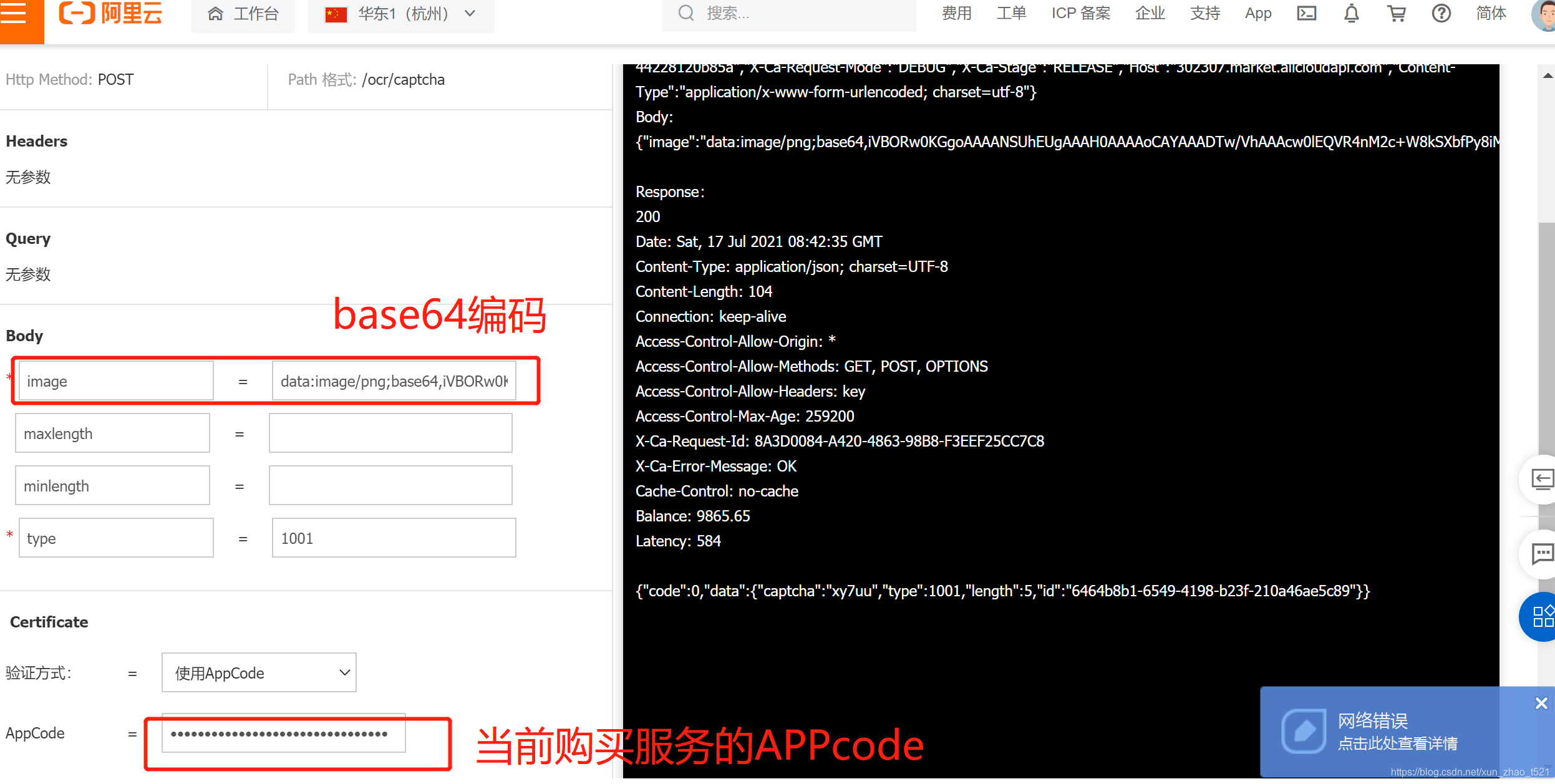Click the maxlength value input field

point(390,433)
